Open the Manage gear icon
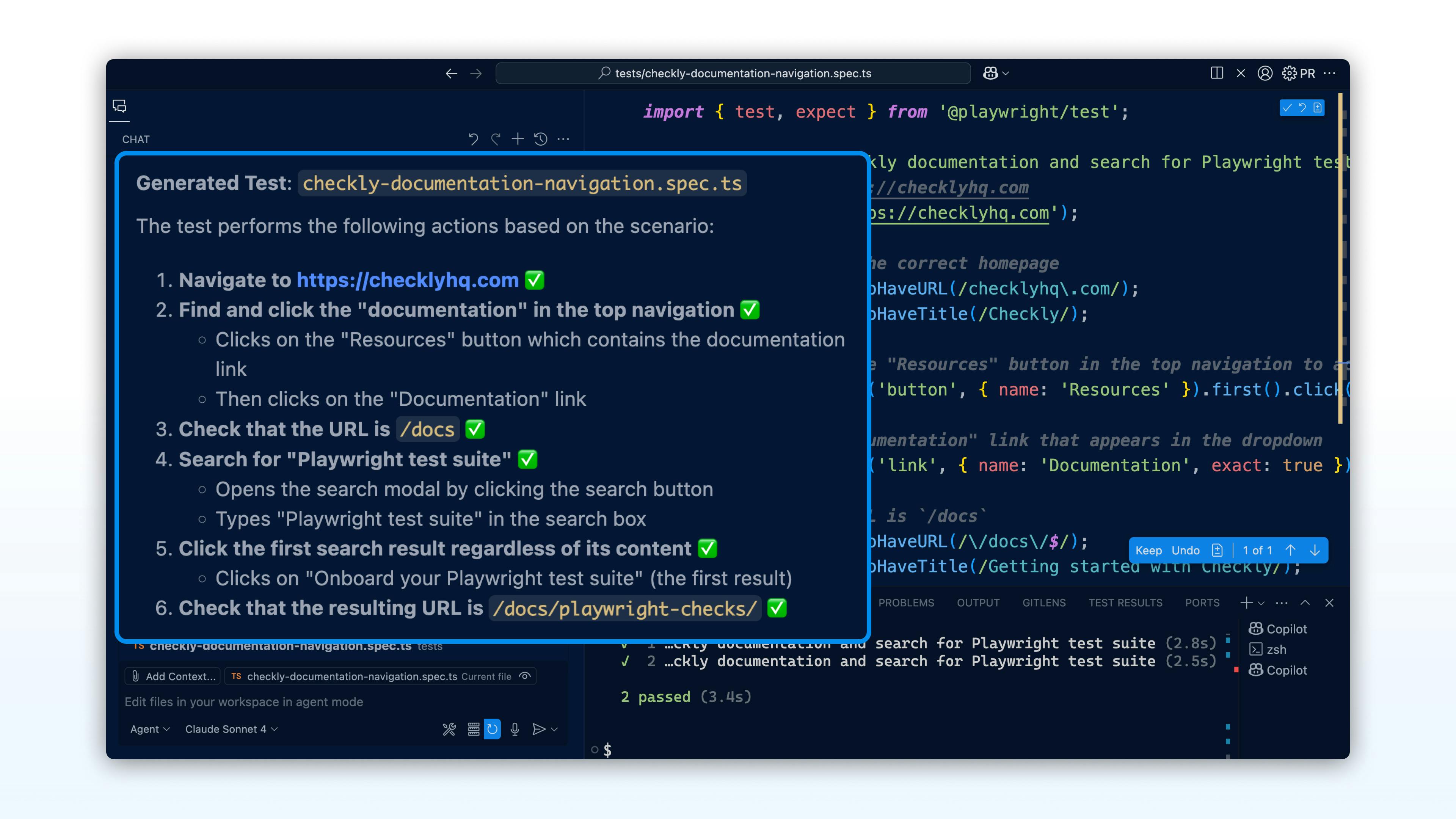Viewport: 1456px width, 819px height. coord(1289,74)
